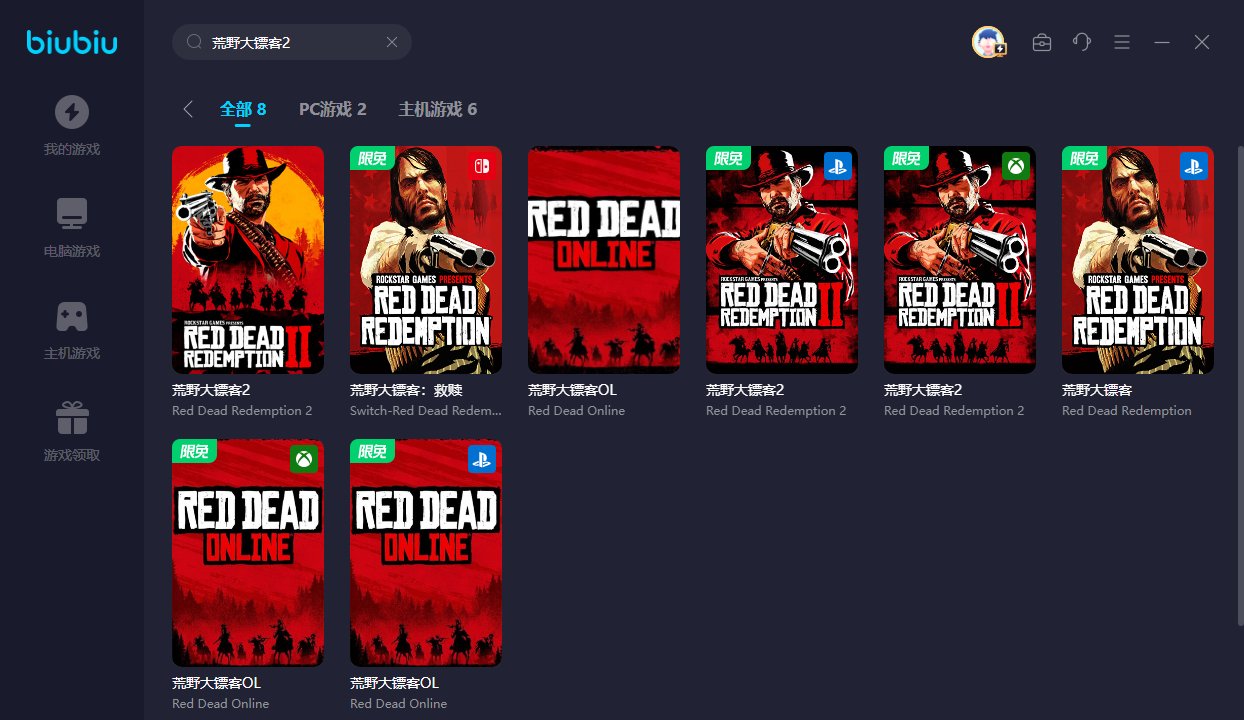The image size is (1244, 720).
Task: Open 游戏领取 gift box sidebar icon
Action: [x=71, y=418]
